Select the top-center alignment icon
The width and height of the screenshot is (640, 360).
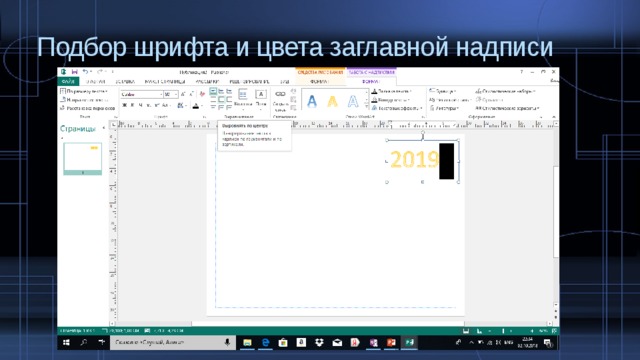221,91
